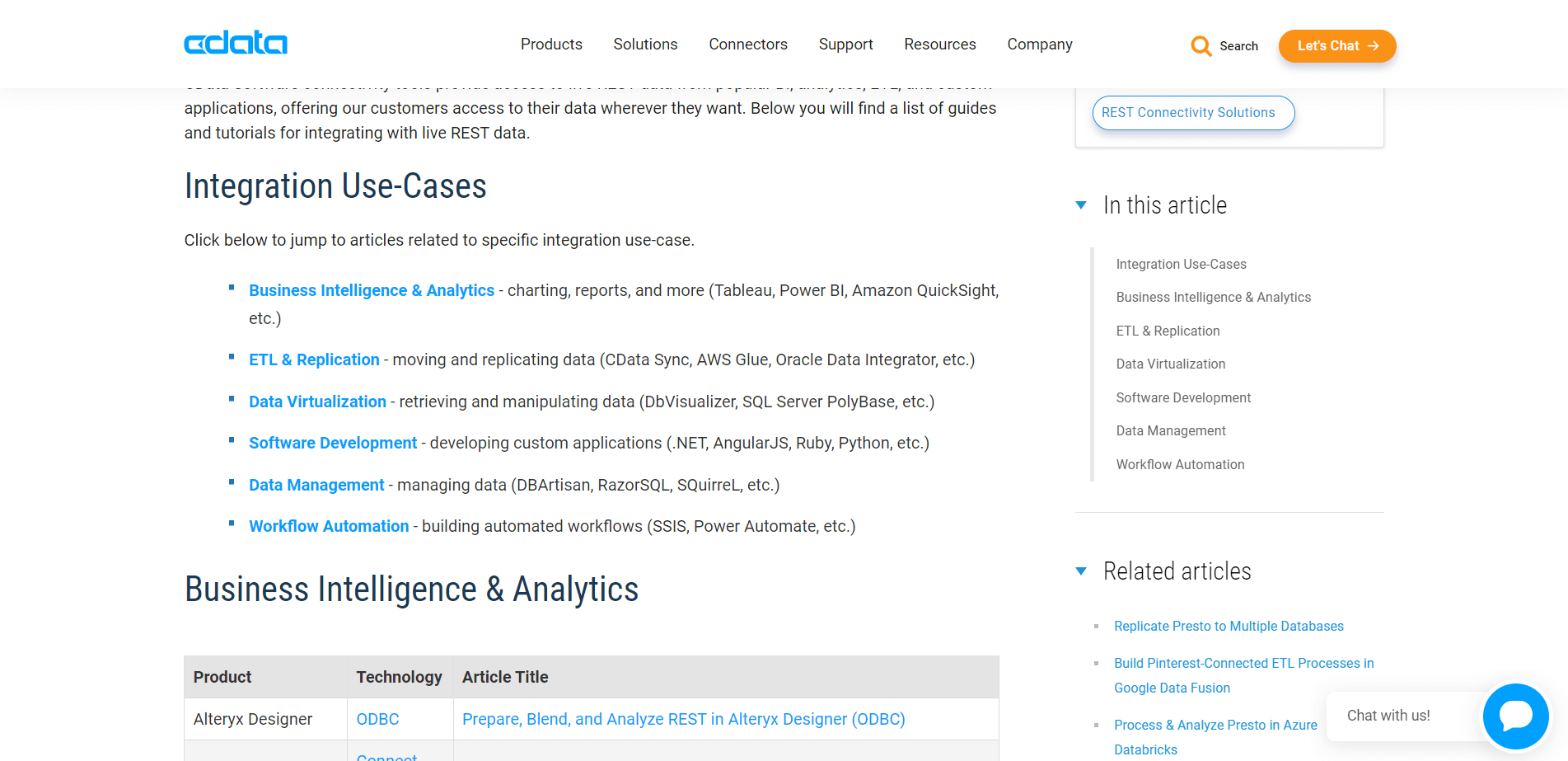Image resolution: width=1568 pixels, height=761 pixels.
Task: Collapse the Related articles section
Action: [1081, 571]
